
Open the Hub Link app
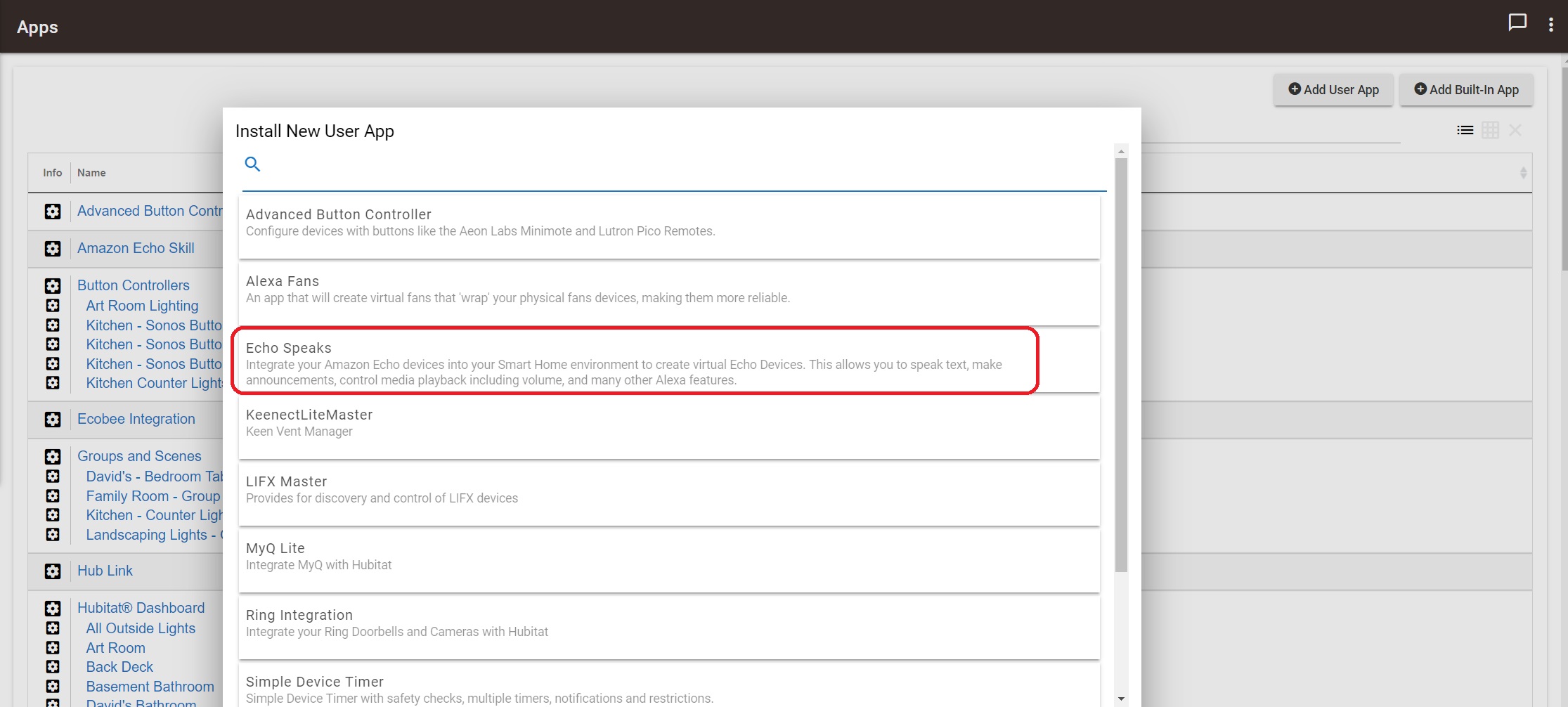point(105,571)
